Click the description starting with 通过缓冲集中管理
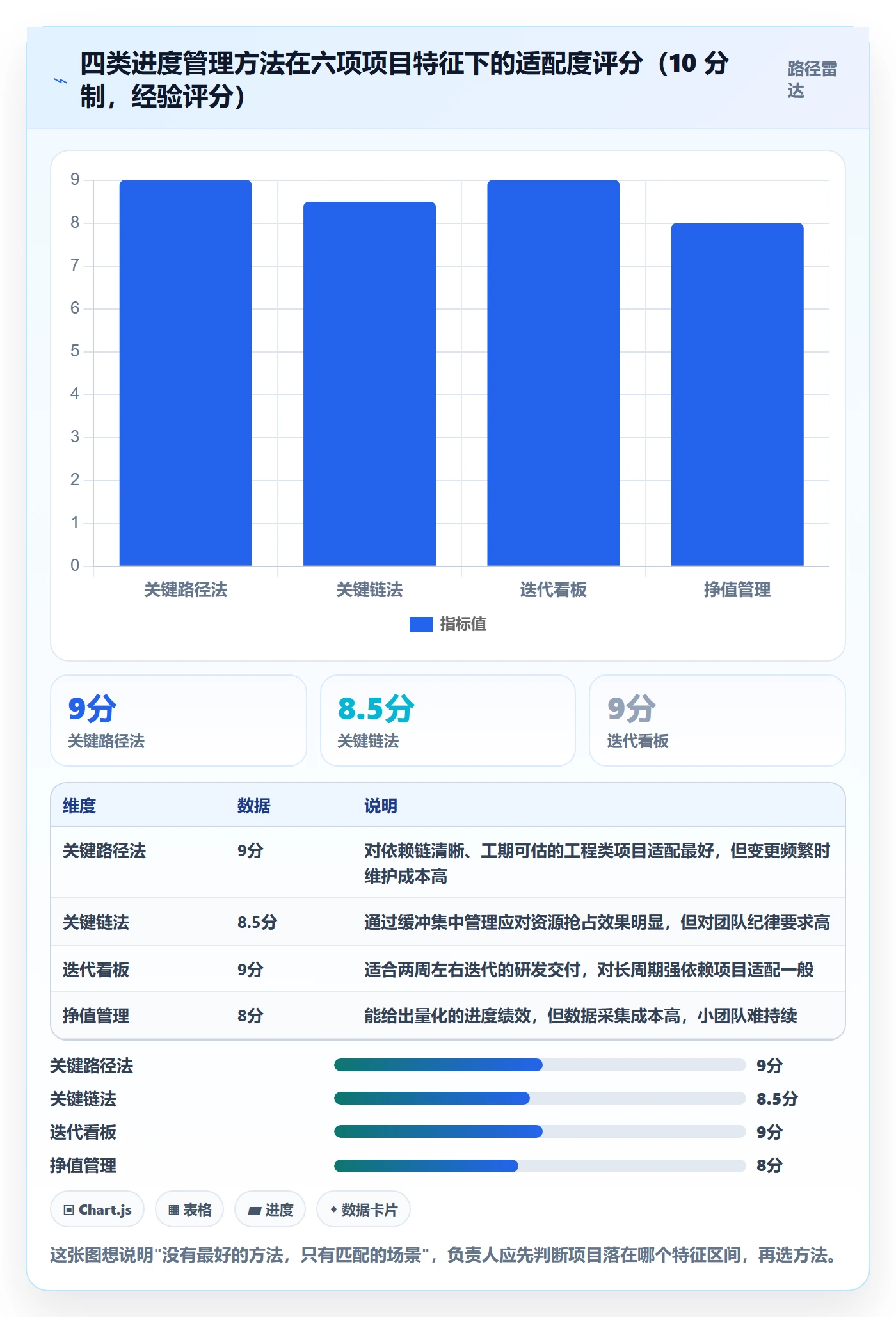896x1317 pixels. coord(597,922)
